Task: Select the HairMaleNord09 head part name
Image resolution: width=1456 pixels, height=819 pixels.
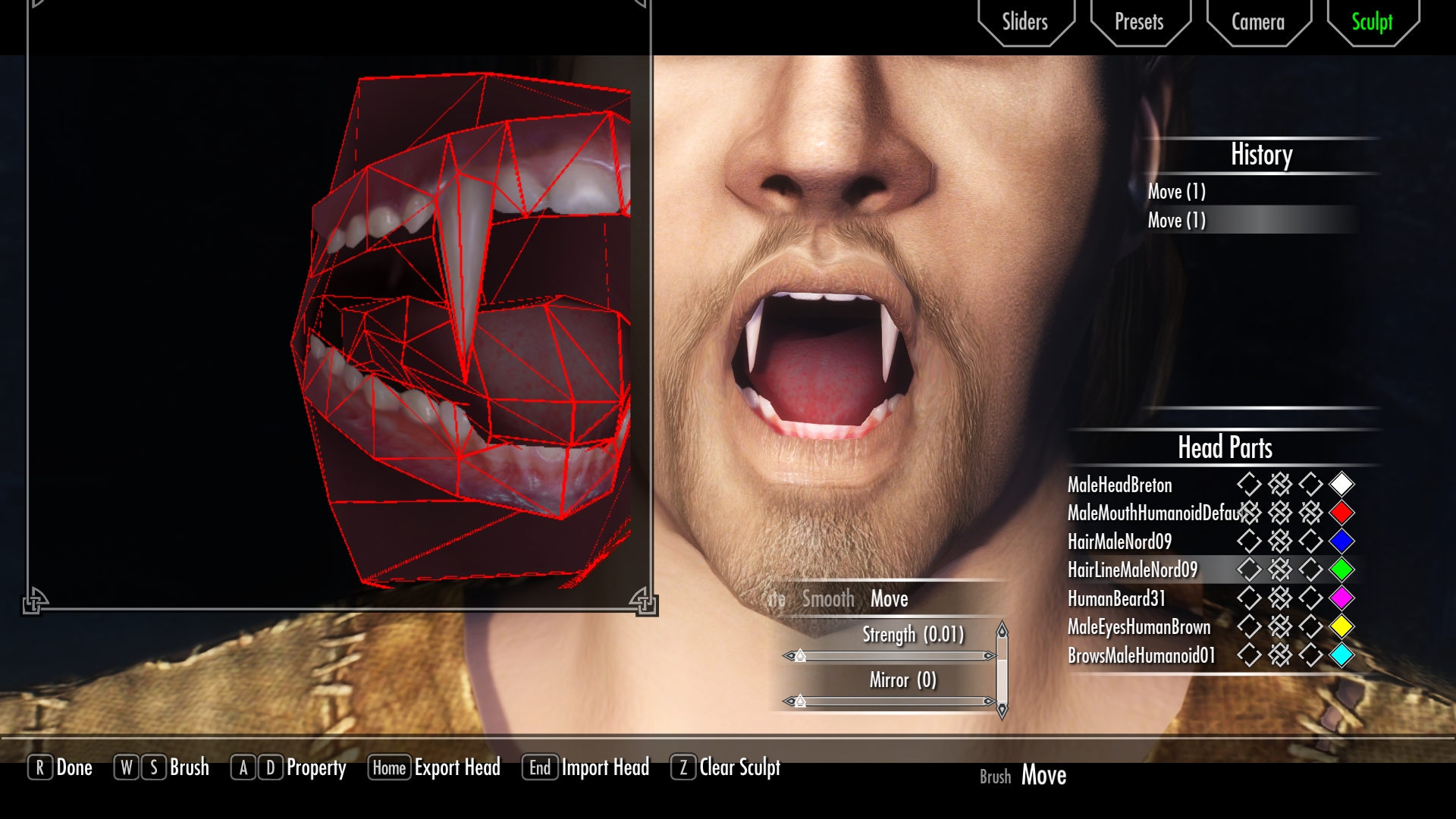Action: pyautogui.click(x=1119, y=541)
